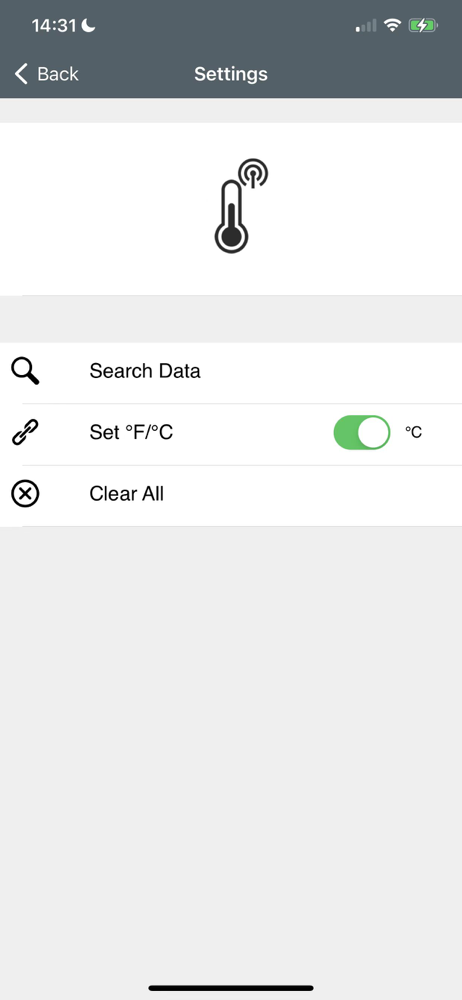This screenshot has height=1000, width=462.
Task: Open the Search Data row
Action: 231,373
